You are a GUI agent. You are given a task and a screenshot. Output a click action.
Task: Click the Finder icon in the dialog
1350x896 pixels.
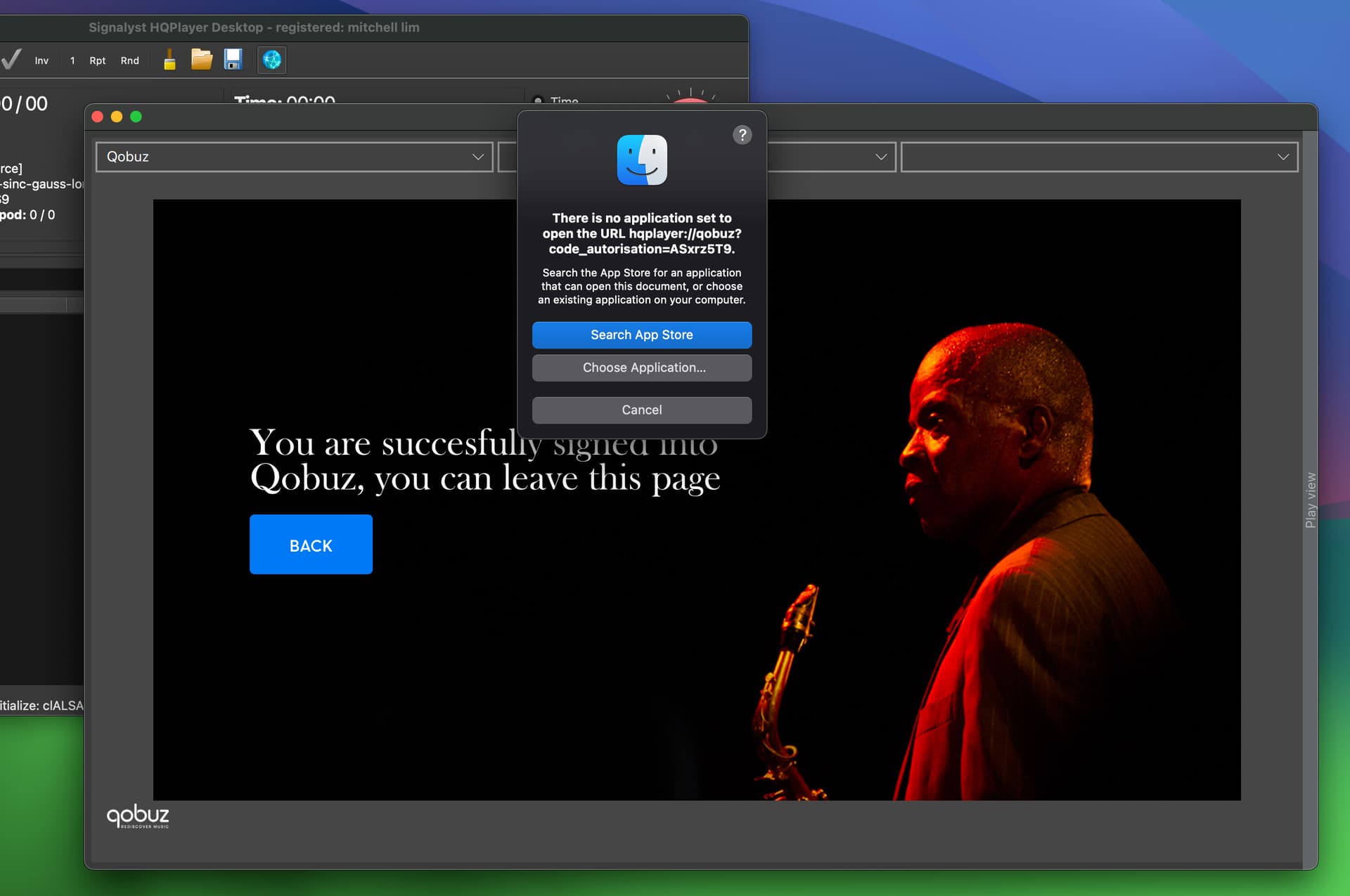[642, 160]
